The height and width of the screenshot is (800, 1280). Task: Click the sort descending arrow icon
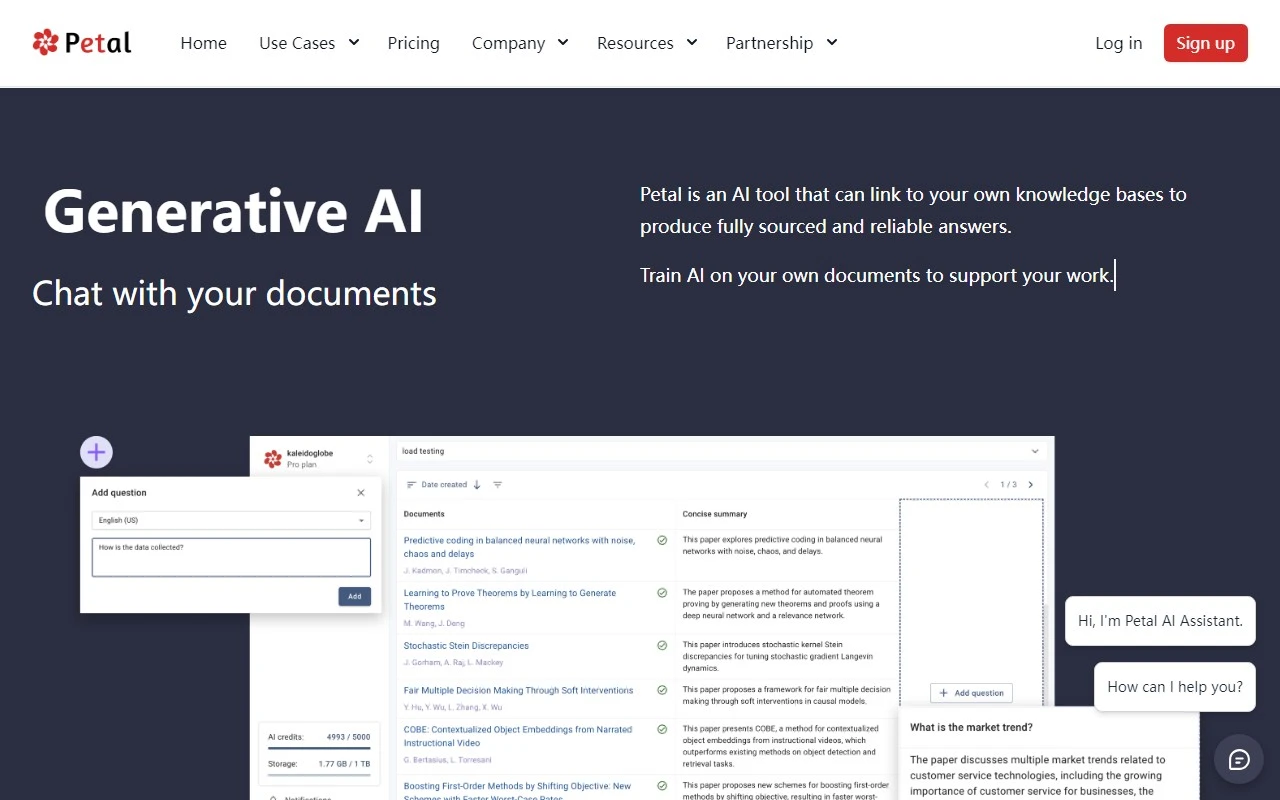click(x=477, y=484)
